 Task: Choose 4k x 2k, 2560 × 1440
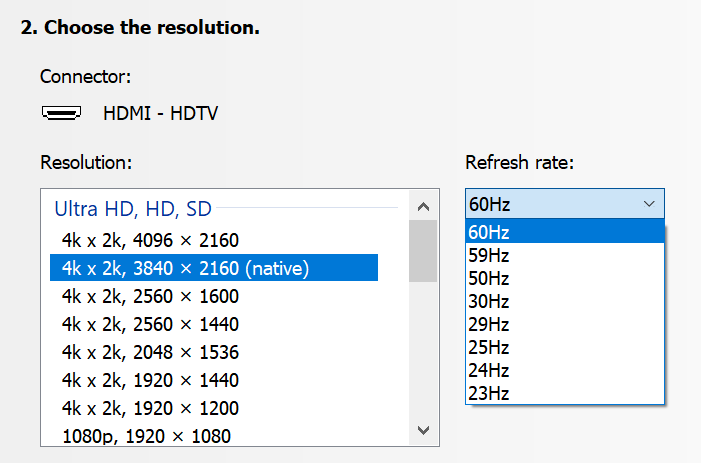click(150, 324)
